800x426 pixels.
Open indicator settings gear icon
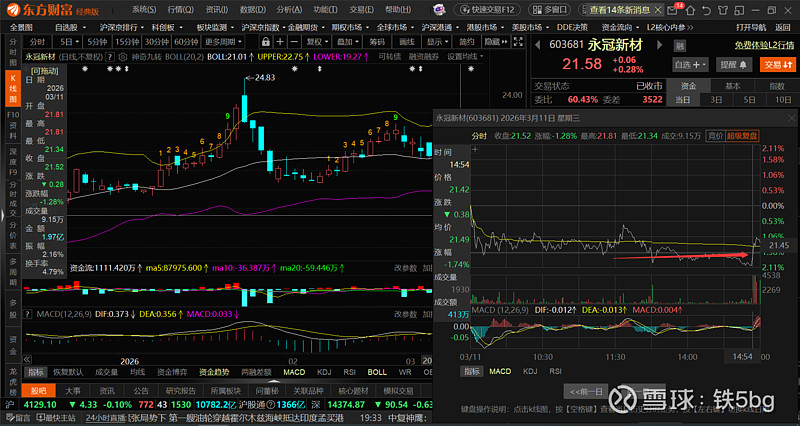coord(122,57)
